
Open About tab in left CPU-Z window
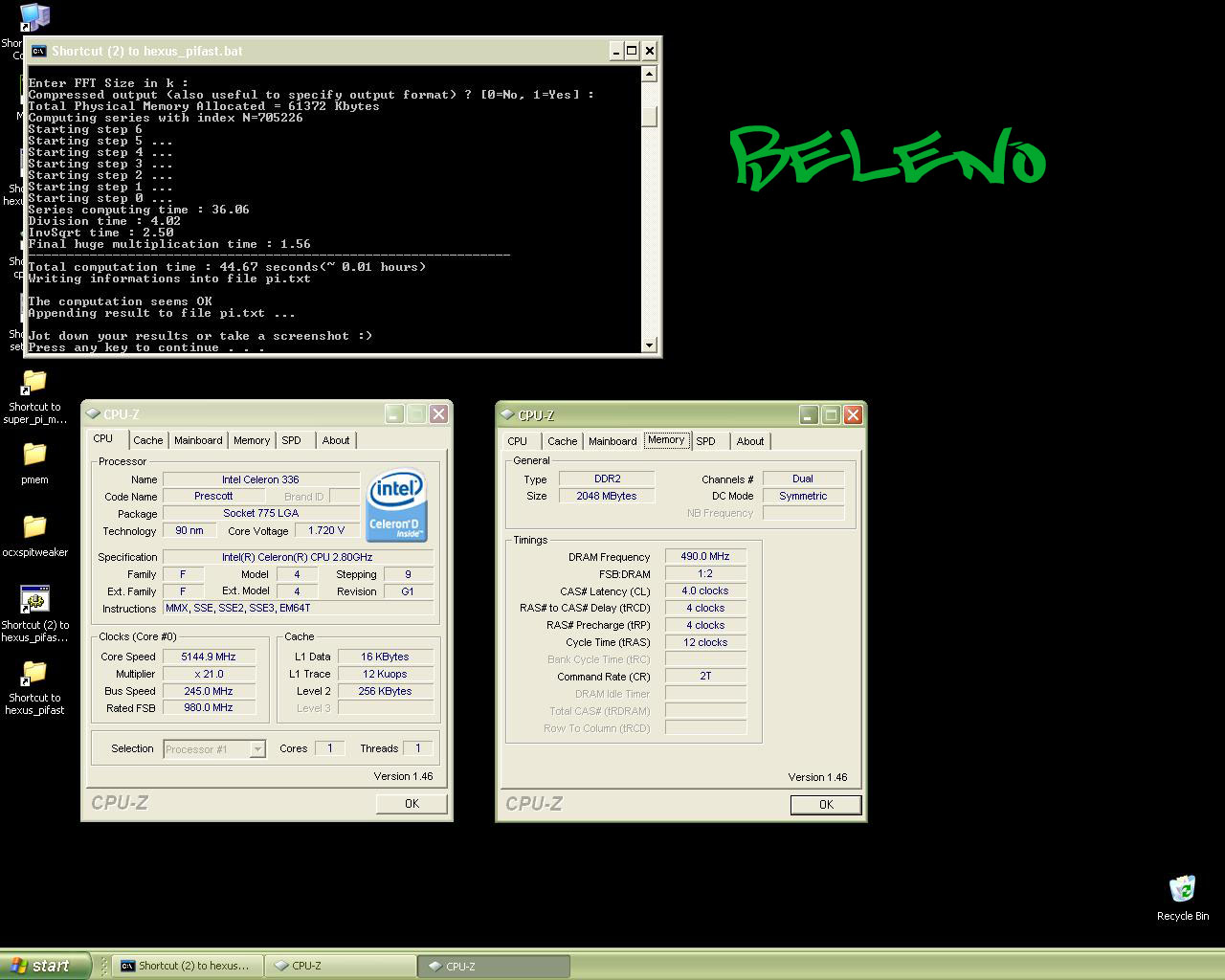point(336,440)
